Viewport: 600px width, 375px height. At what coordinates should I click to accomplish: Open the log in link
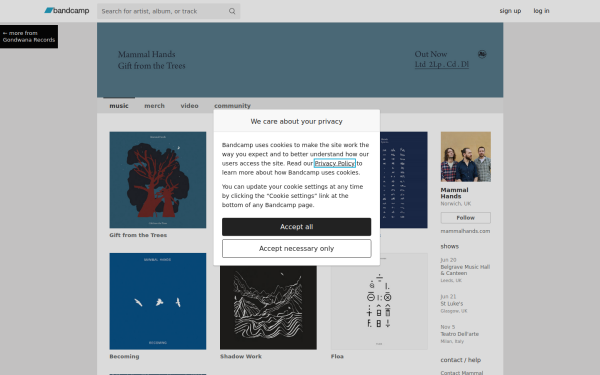(x=541, y=11)
